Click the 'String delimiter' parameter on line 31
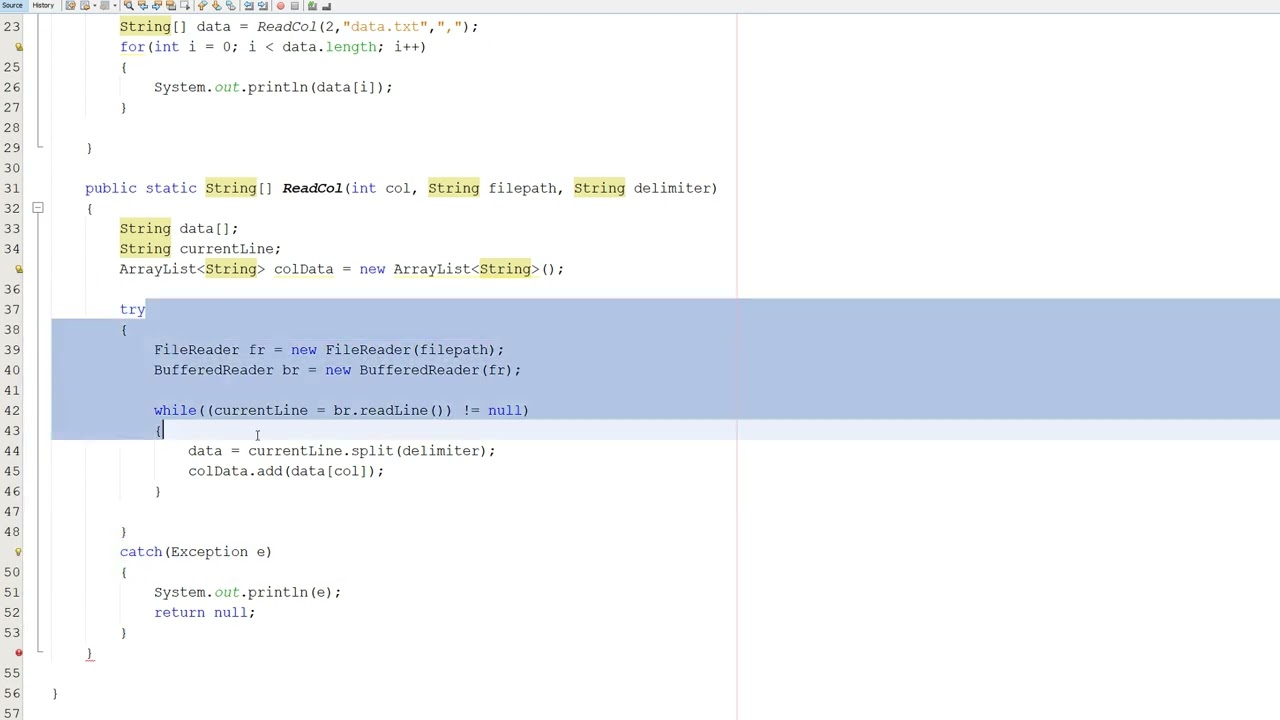Viewport: 1280px width, 720px height. coord(641,188)
